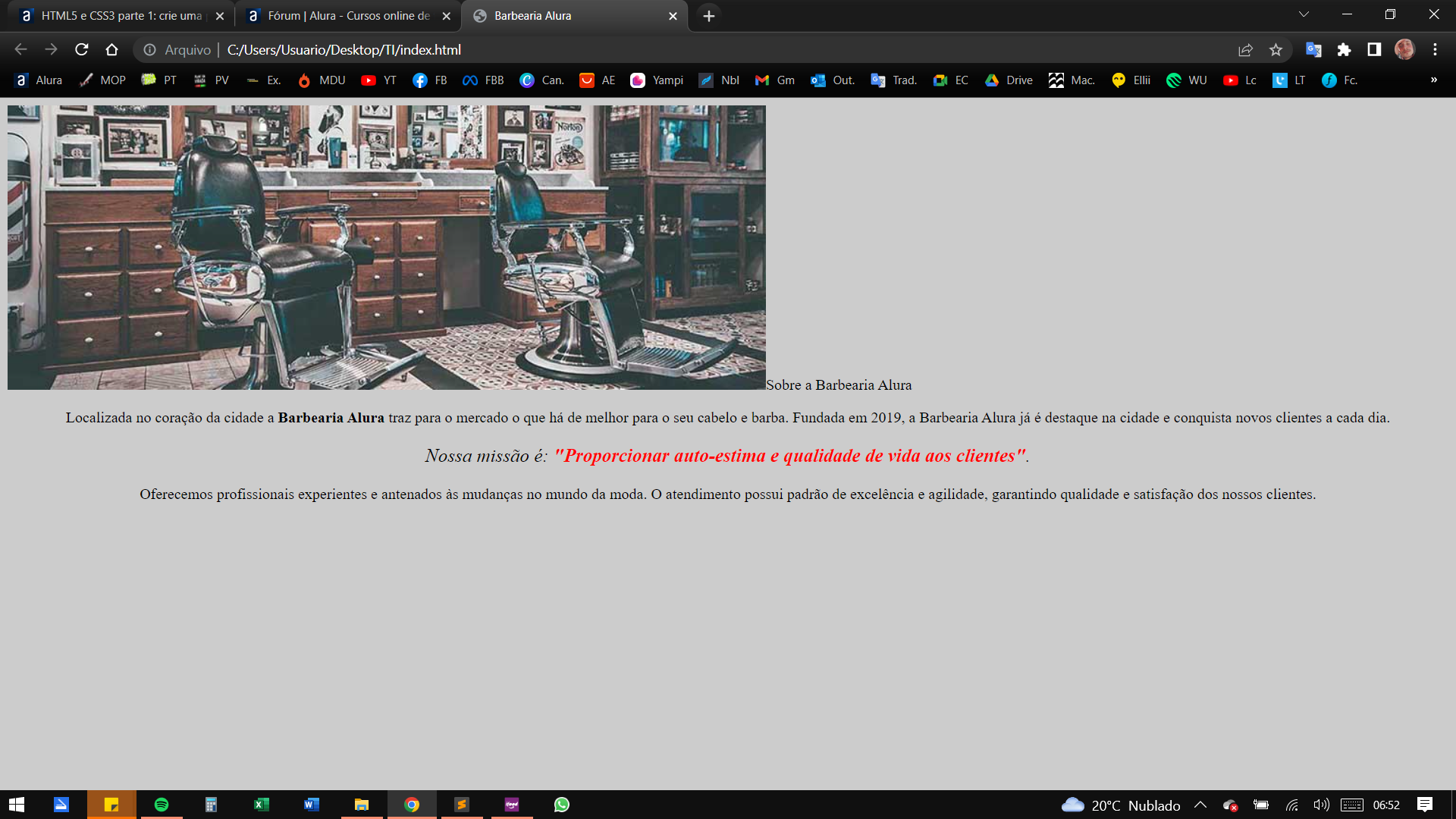Screen dimensions: 1456x819
Task: Reload the current page
Action: [81, 49]
